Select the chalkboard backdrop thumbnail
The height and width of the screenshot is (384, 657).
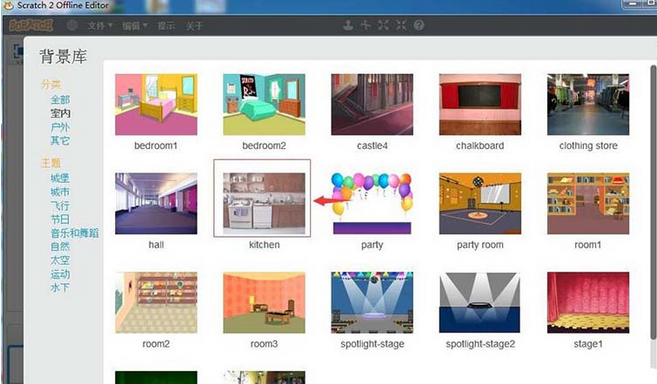[480, 104]
